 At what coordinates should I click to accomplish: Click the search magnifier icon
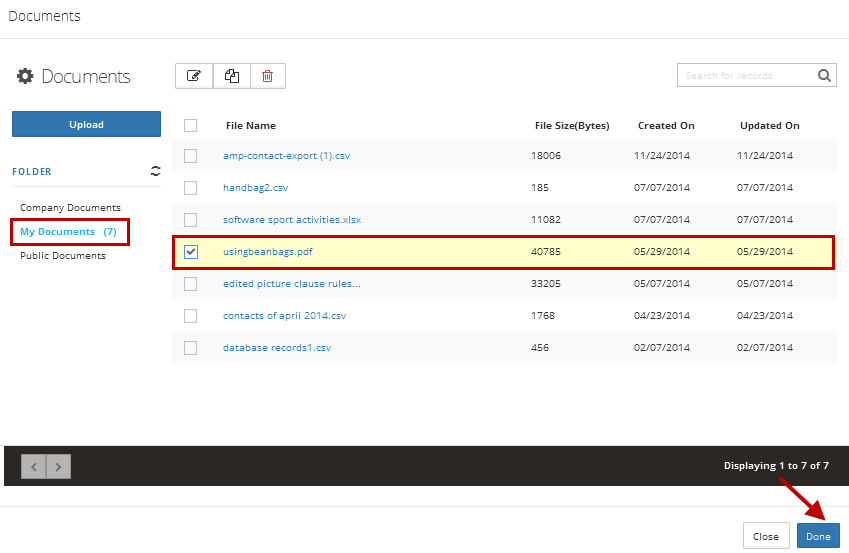click(x=825, y=75)
